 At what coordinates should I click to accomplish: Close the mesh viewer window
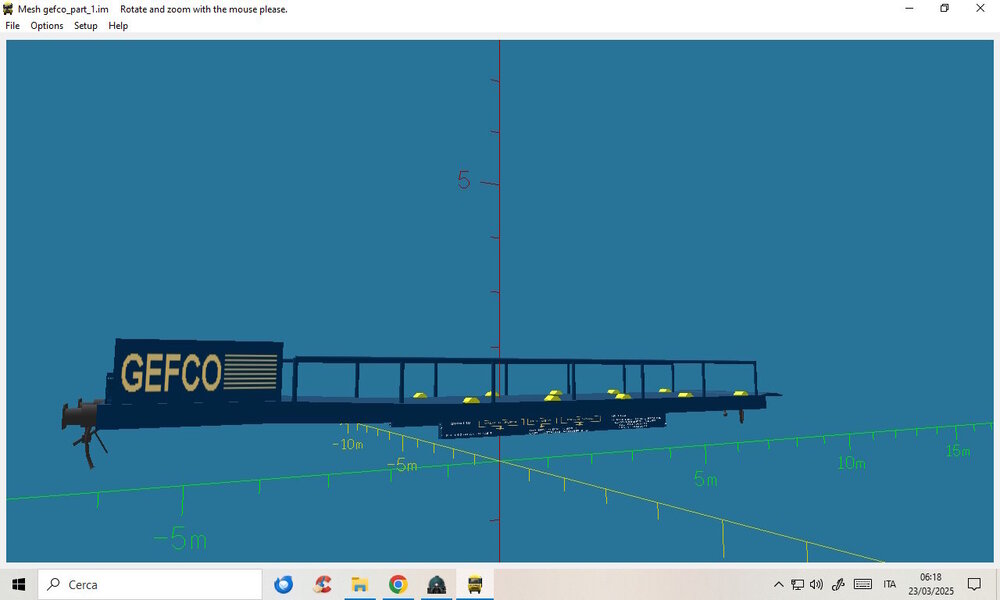point(980,8)
